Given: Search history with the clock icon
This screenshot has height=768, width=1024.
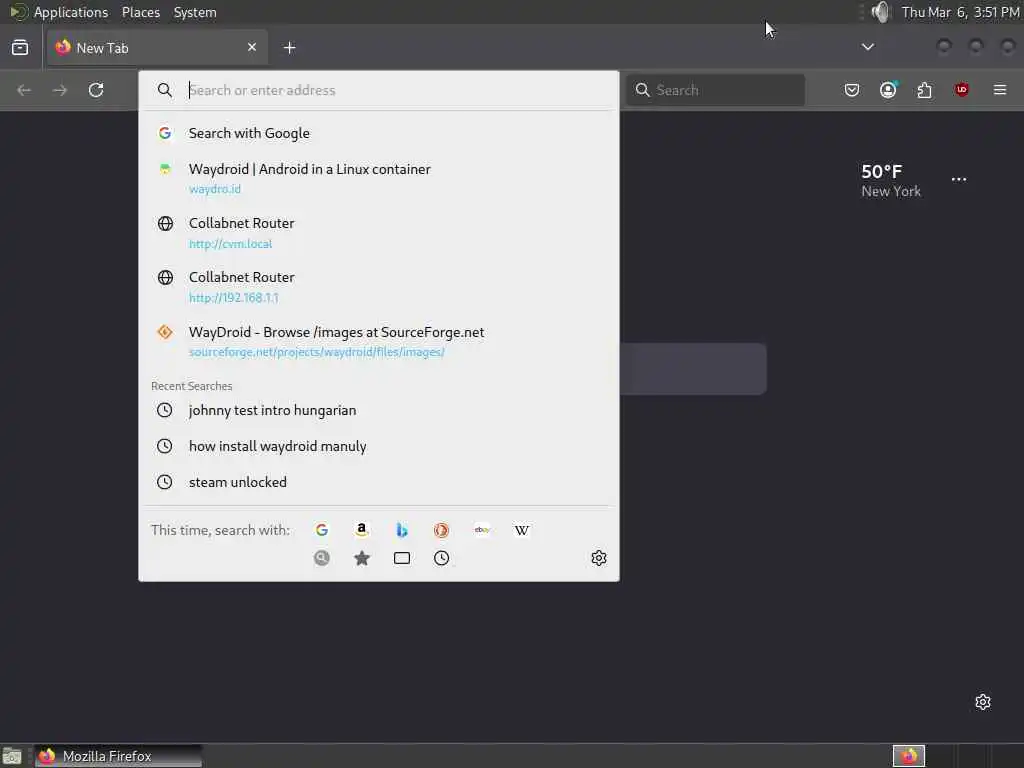Looking at the screenshot, I should coord(441,558).
